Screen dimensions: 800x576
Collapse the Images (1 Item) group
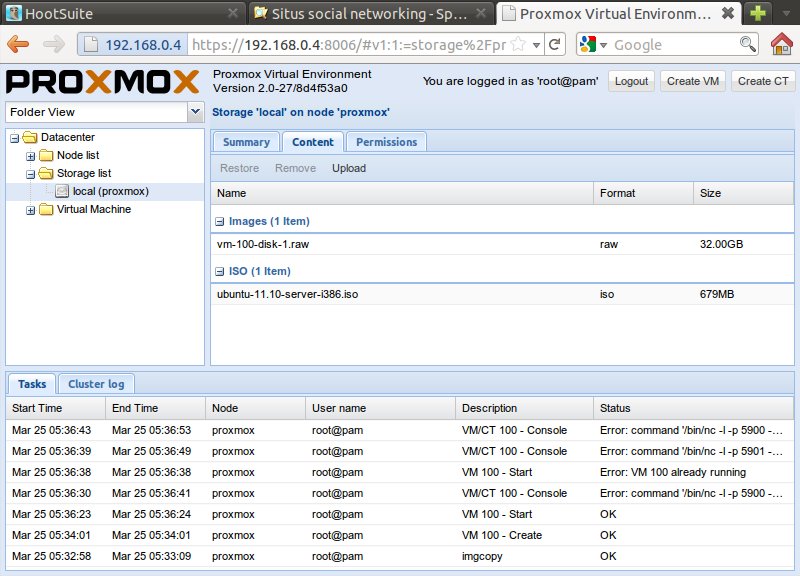point(221,221)
